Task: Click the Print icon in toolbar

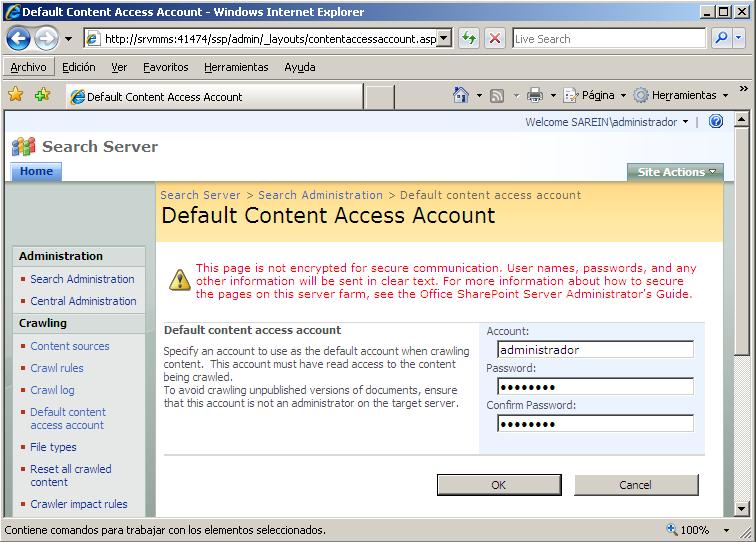Action: click(535, 96)
